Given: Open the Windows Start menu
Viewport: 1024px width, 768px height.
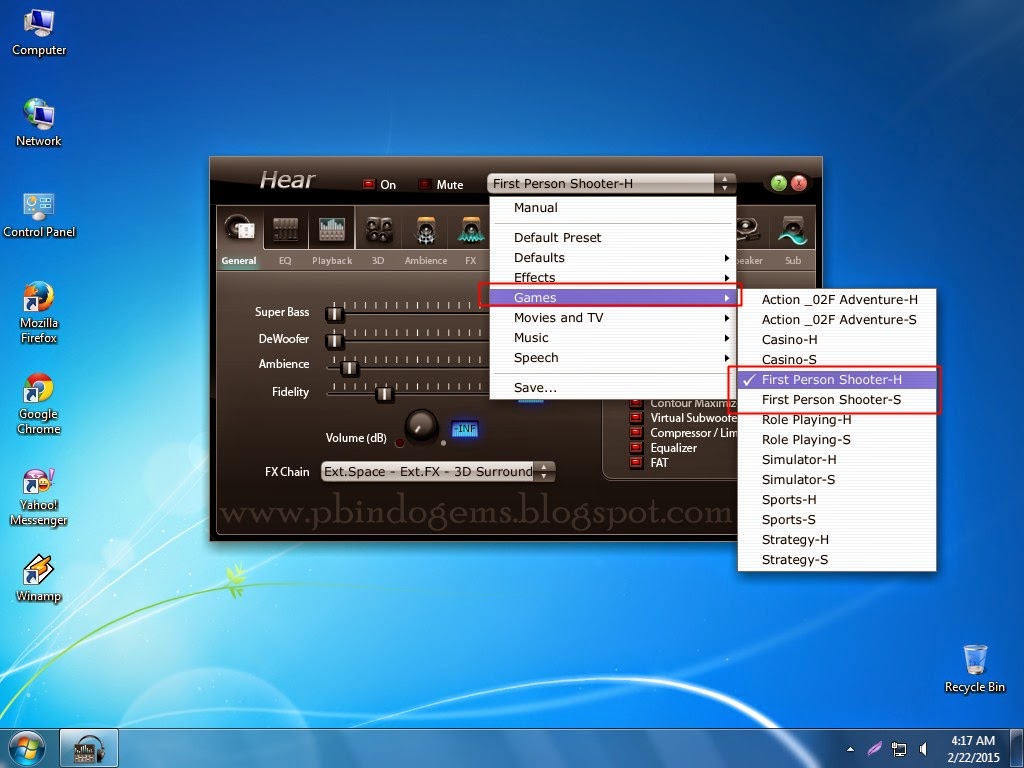Looking at the screenshot, I should (x=26, y=748).
